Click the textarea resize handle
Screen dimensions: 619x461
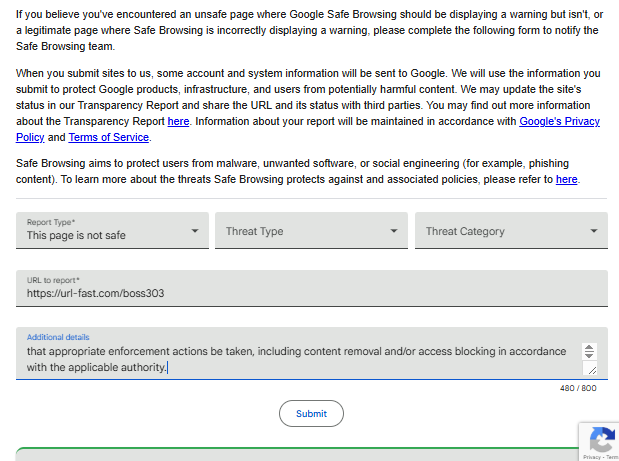[x=591, y=369]
